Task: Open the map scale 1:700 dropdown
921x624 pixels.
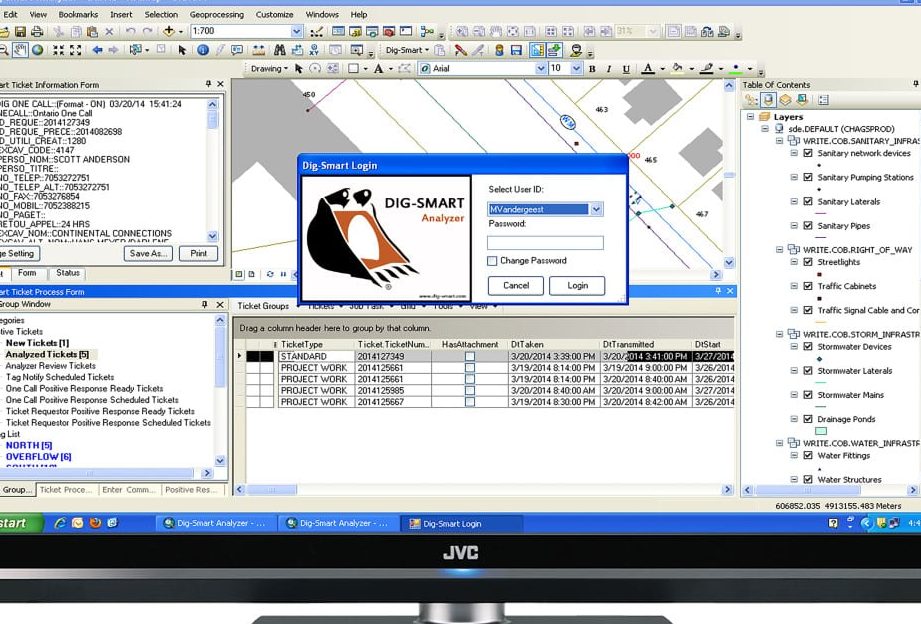Action: [x=296, y=31]
